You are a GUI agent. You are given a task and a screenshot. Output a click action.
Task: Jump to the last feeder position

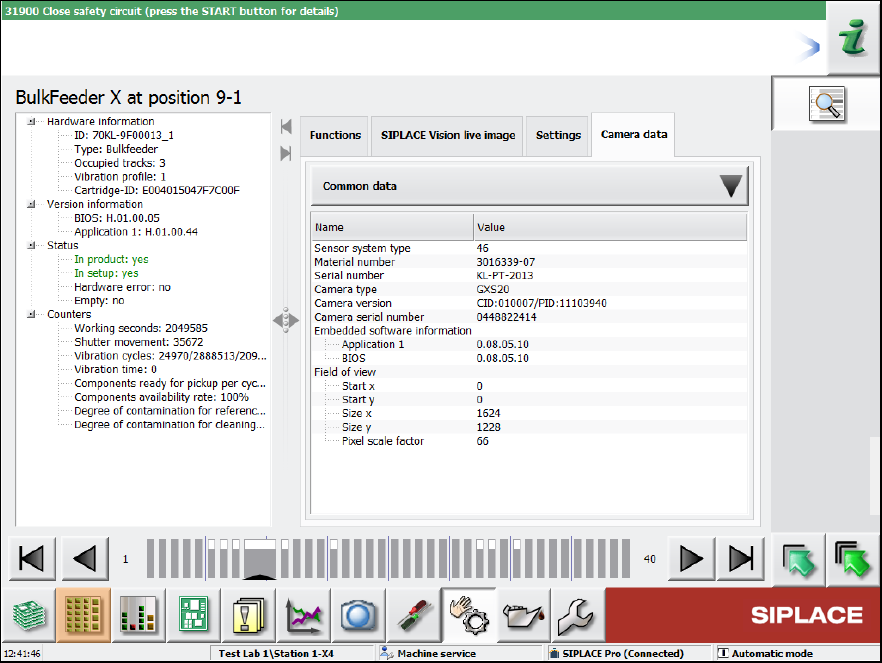(741, 559)
